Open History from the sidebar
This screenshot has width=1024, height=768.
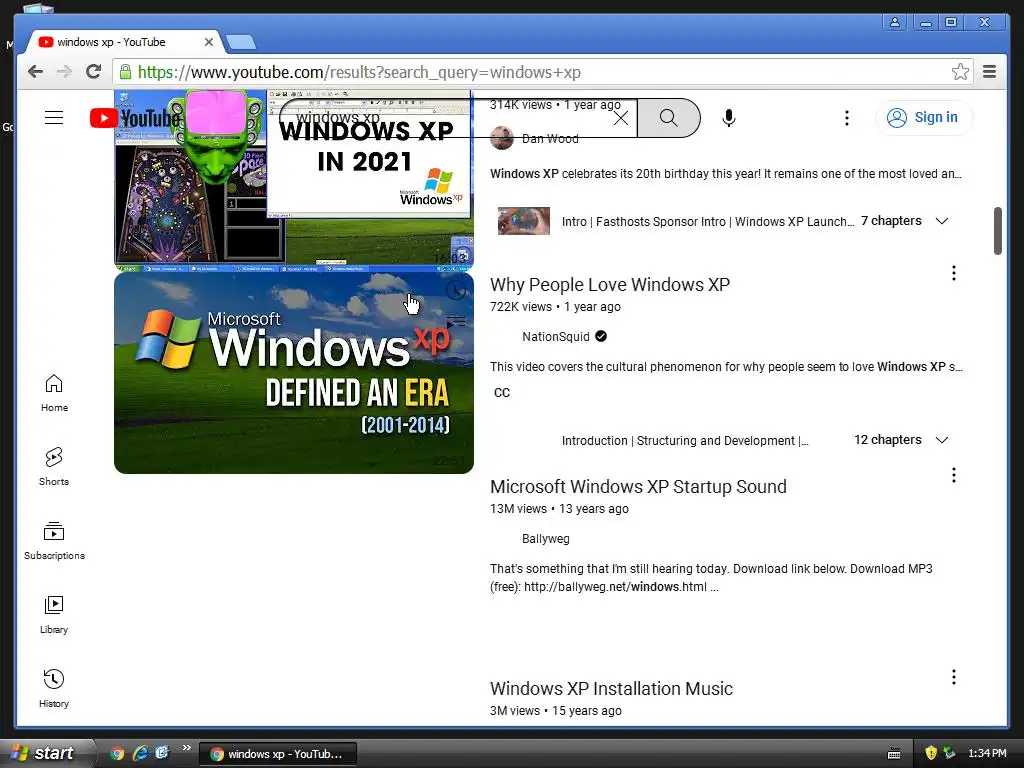tap(54, 688)
